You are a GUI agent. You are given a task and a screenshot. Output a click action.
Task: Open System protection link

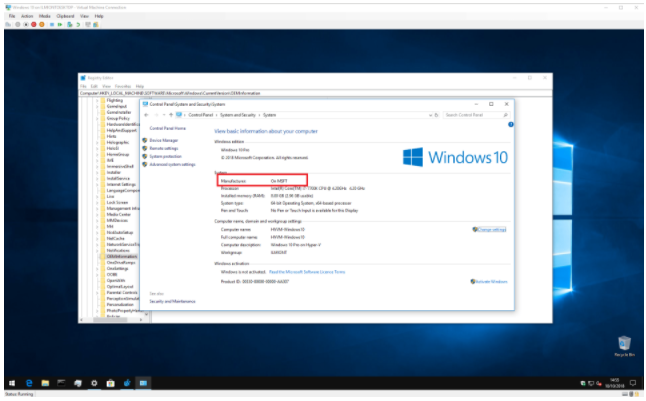165,156
